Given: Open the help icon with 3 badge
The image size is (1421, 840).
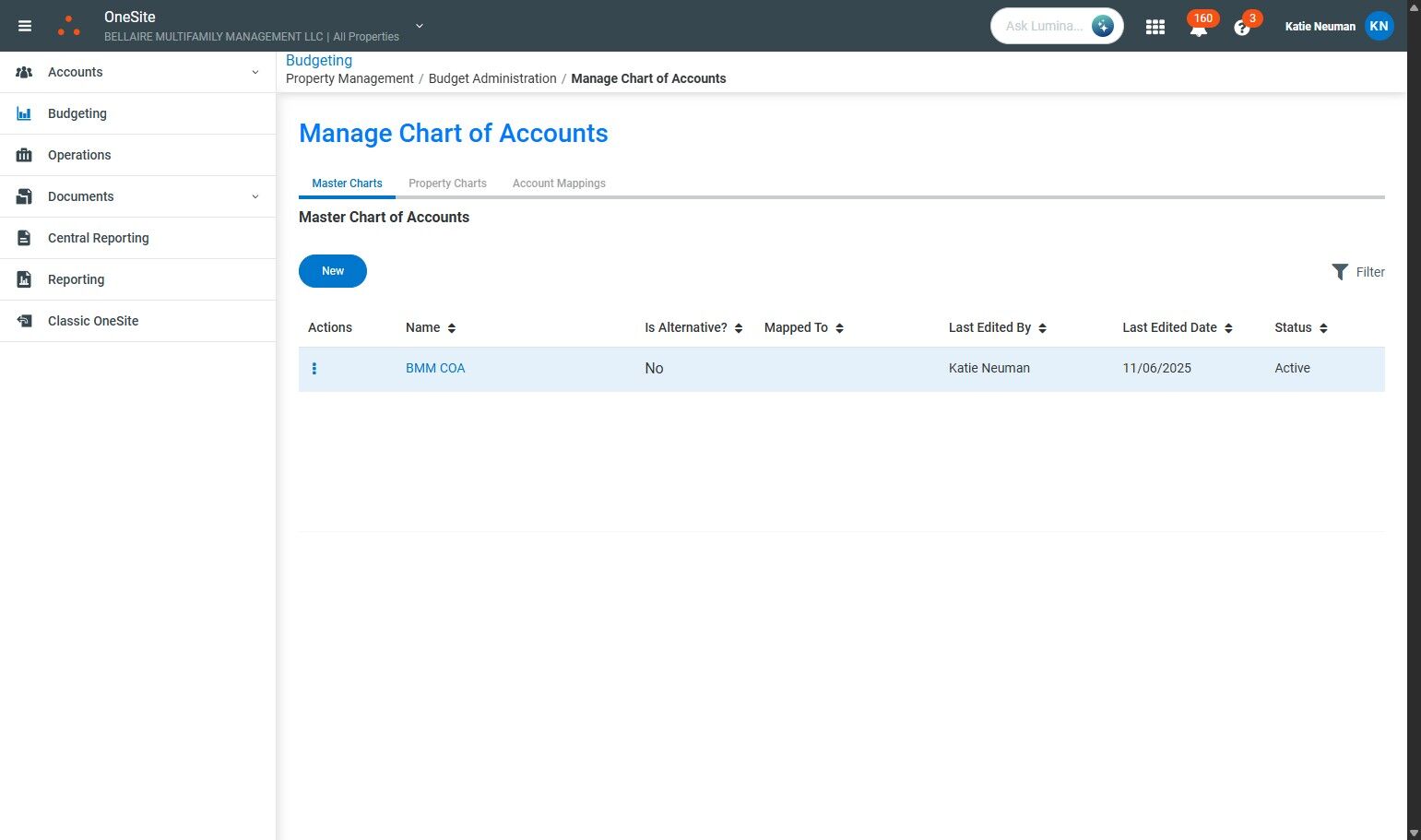Looking at the screenshot, I should pos(1242,28).
